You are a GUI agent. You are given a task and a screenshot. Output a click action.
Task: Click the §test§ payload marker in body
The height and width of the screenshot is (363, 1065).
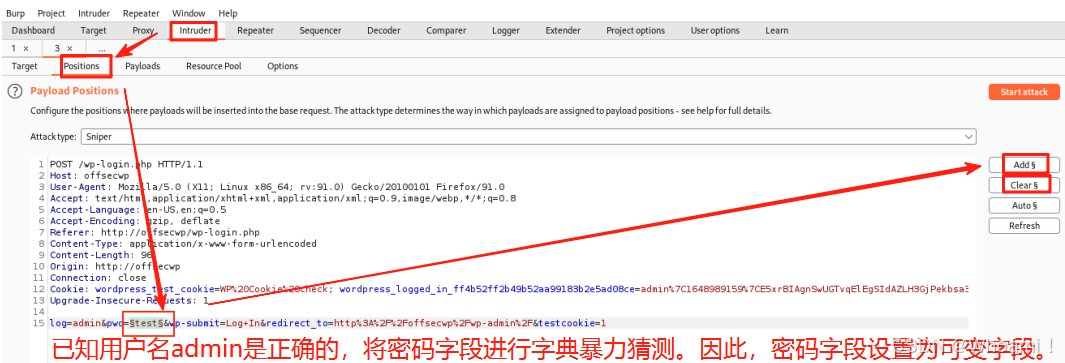coord(146,324)
